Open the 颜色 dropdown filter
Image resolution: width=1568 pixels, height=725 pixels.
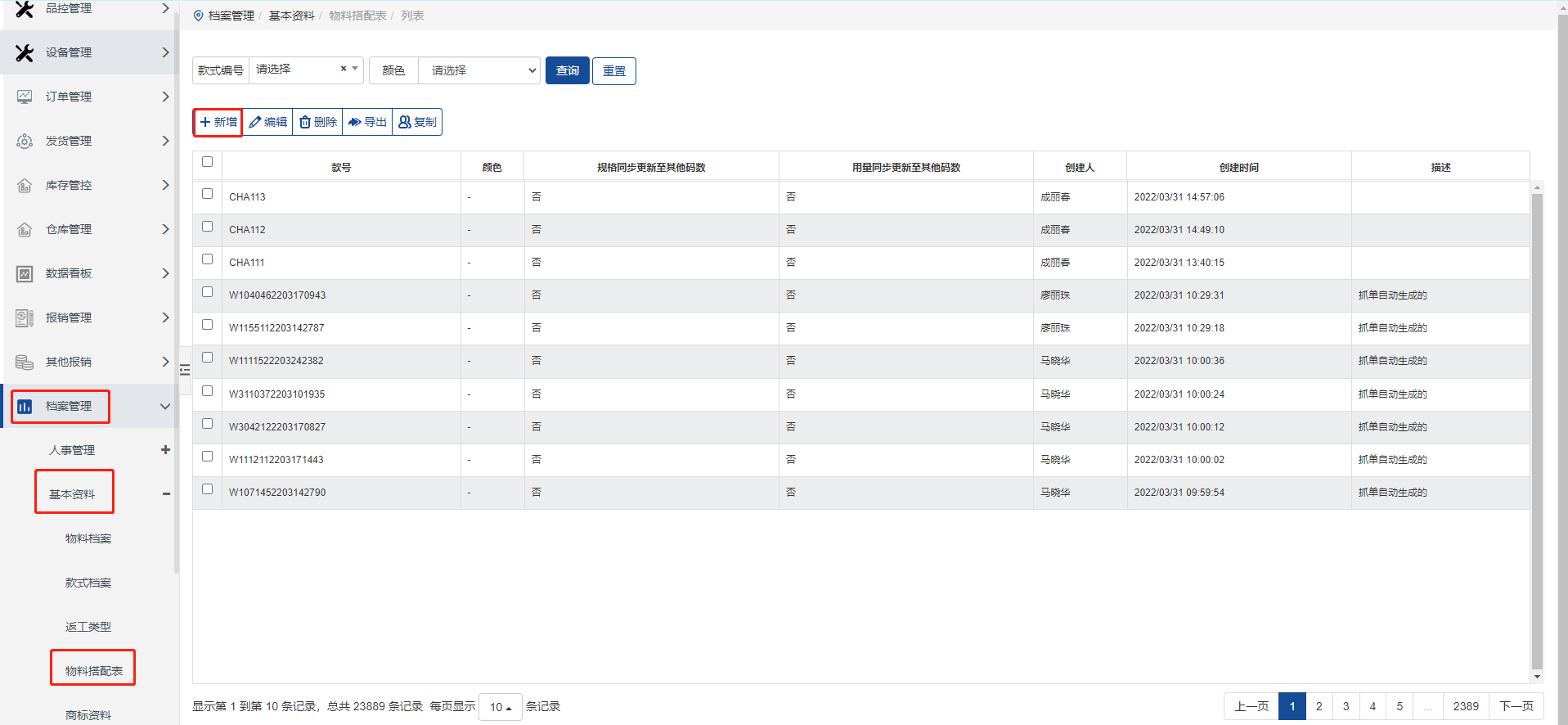[x=479, y=70]
